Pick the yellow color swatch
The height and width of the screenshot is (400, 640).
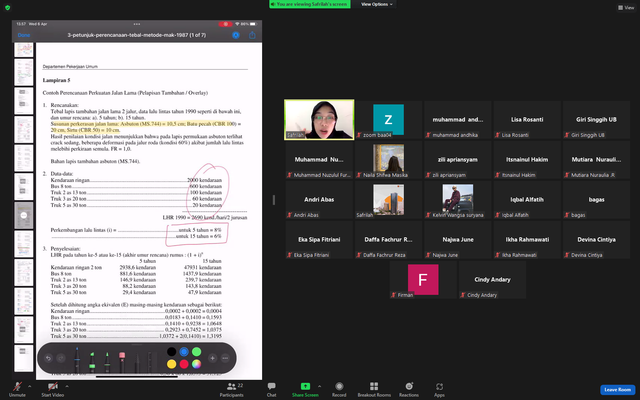click(171, 364)
